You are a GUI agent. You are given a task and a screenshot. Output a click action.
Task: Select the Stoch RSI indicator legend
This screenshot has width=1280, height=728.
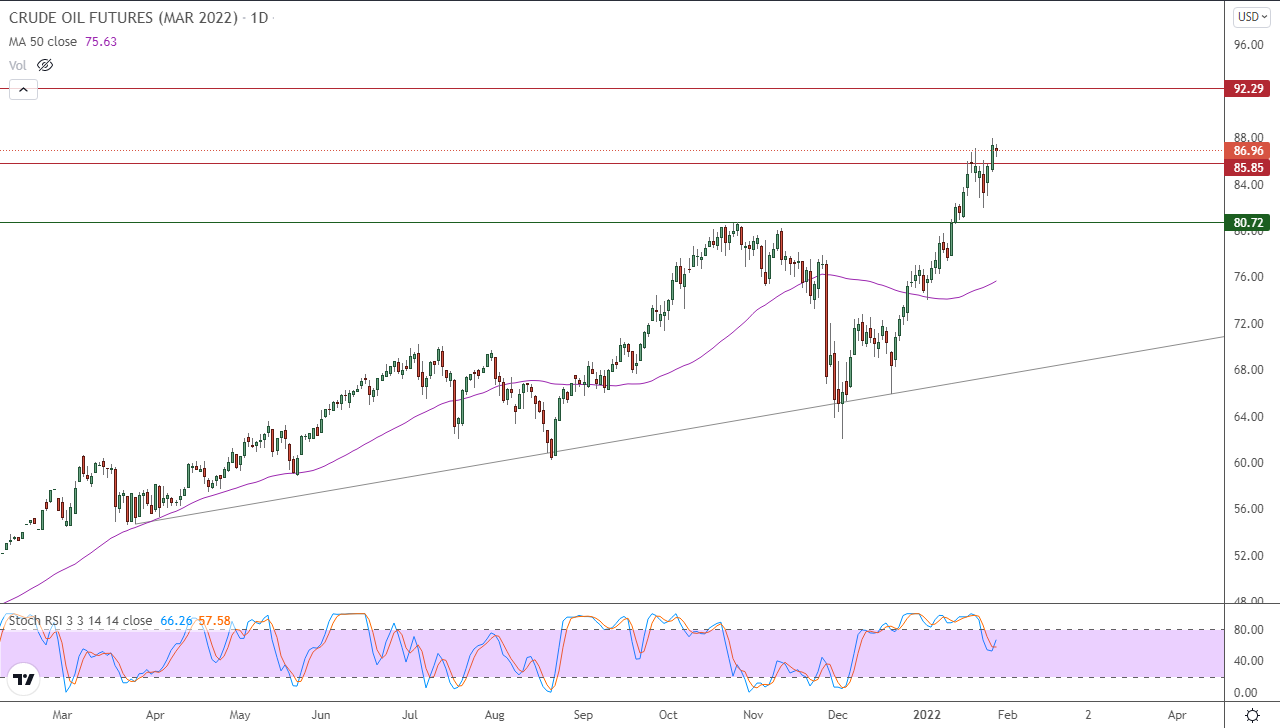(x=80, y=620)
